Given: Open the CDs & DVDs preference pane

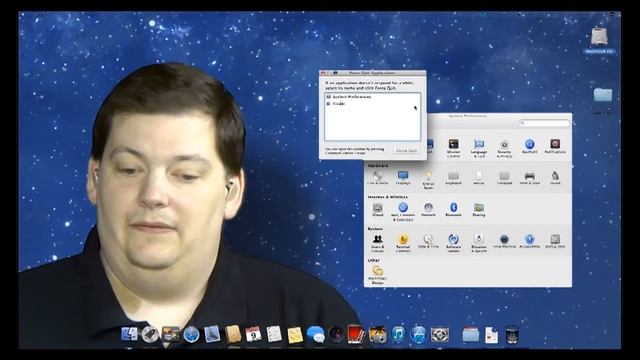Looking at the screenshot, I should tap(378, 178).
